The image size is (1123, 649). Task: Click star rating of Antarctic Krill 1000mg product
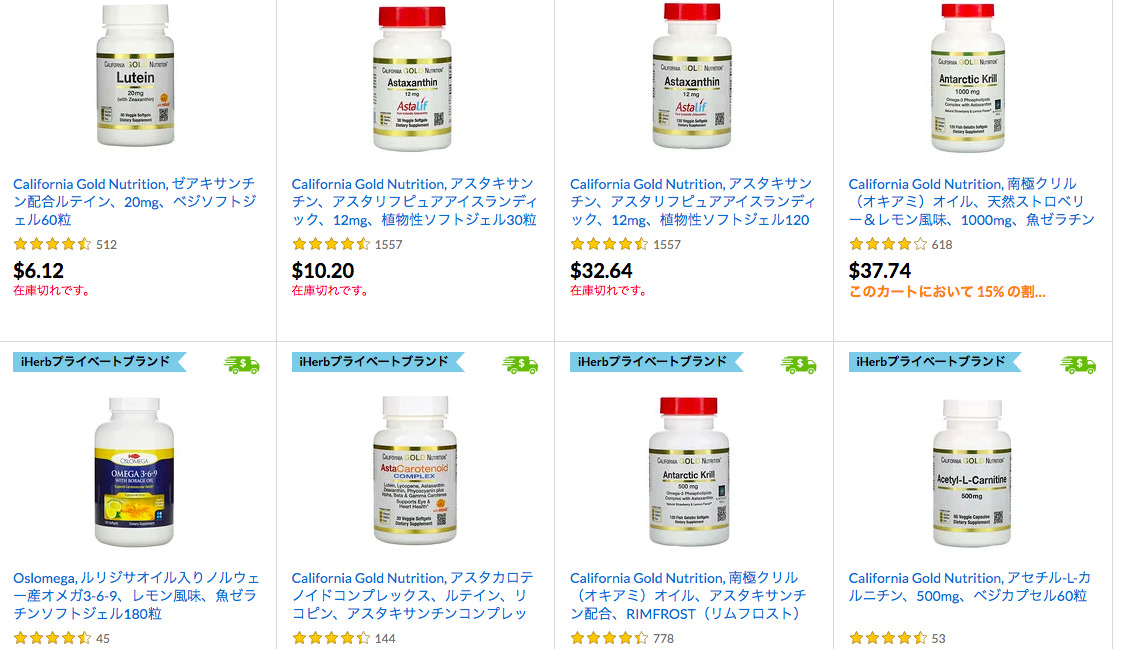pyautogui.click(x=888, y=244)
